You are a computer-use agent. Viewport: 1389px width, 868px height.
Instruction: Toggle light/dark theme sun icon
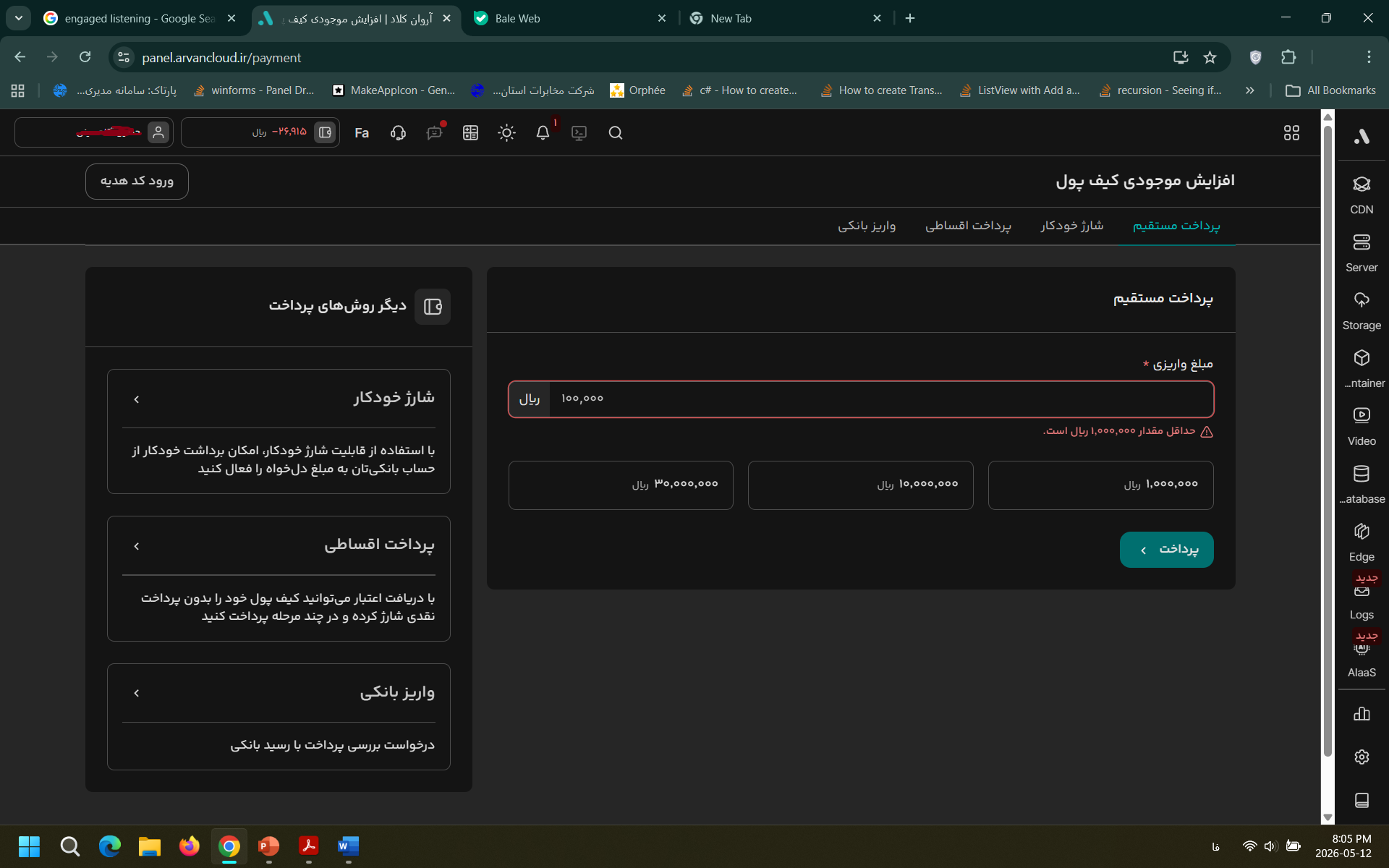[506, 132]
